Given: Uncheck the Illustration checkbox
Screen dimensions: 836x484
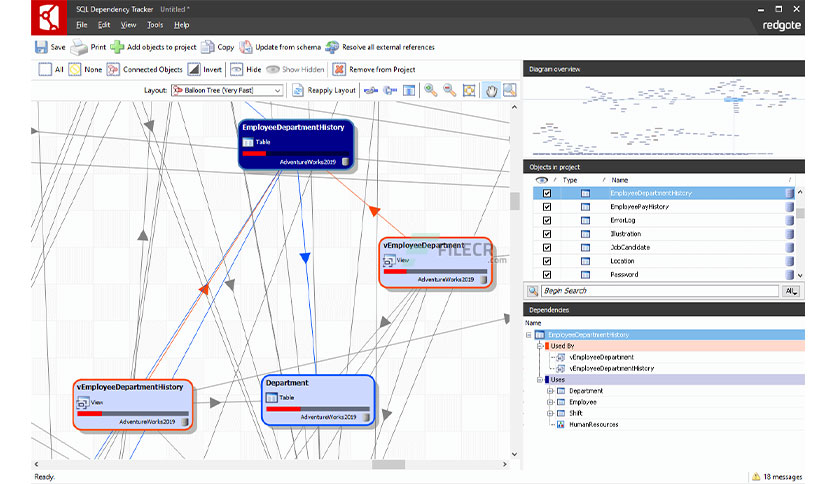Looking at the screenshot, I should click(547, 234).
